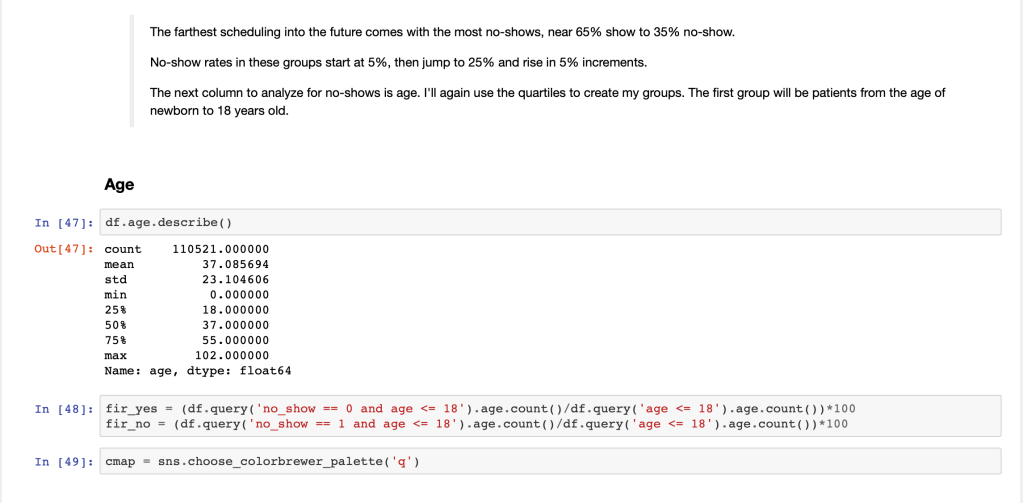Select the In [49] cell prompt

tap(62, 461)
